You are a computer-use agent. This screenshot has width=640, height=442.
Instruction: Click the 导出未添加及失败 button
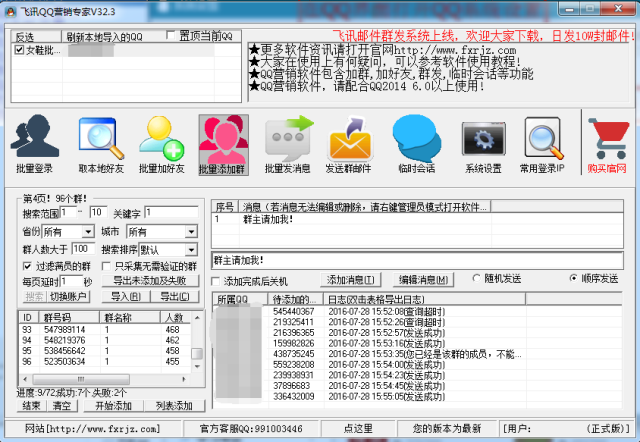click(150, 281)
